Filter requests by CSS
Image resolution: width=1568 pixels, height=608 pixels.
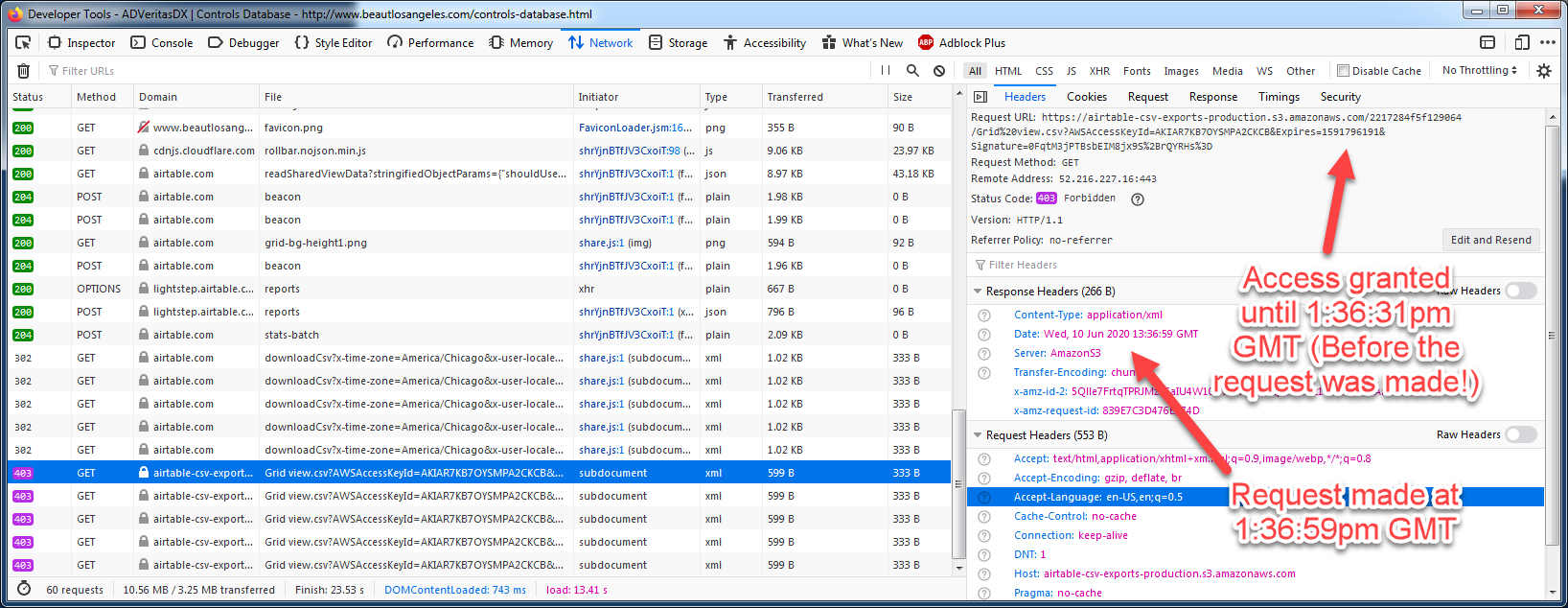[1044, 71]
